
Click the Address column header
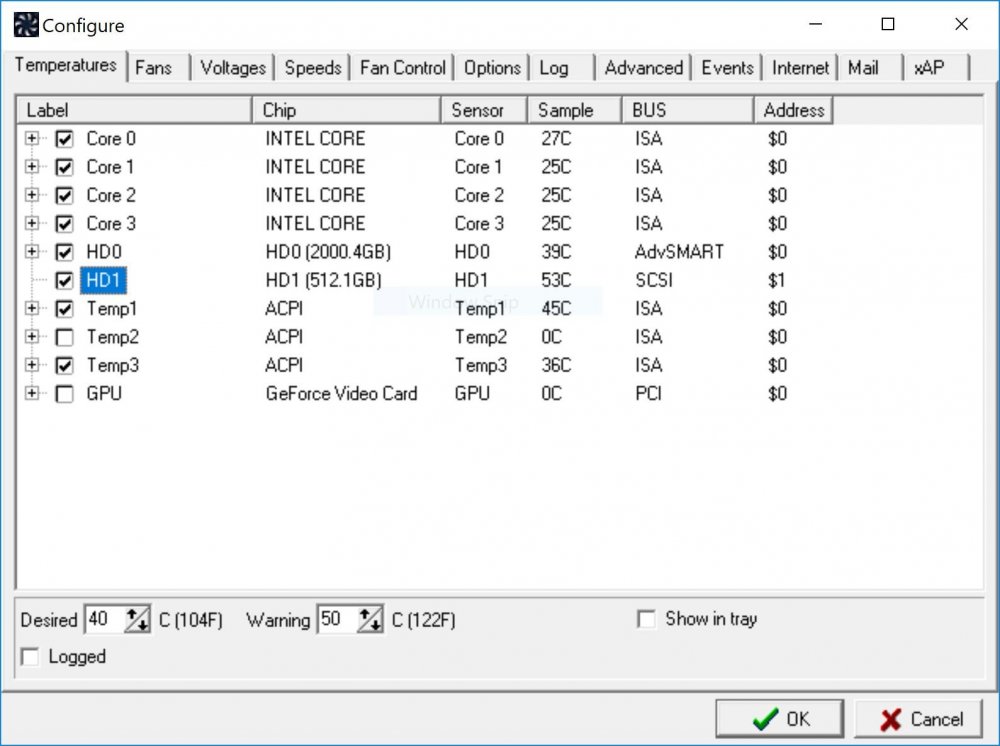(x=794, y=110)
